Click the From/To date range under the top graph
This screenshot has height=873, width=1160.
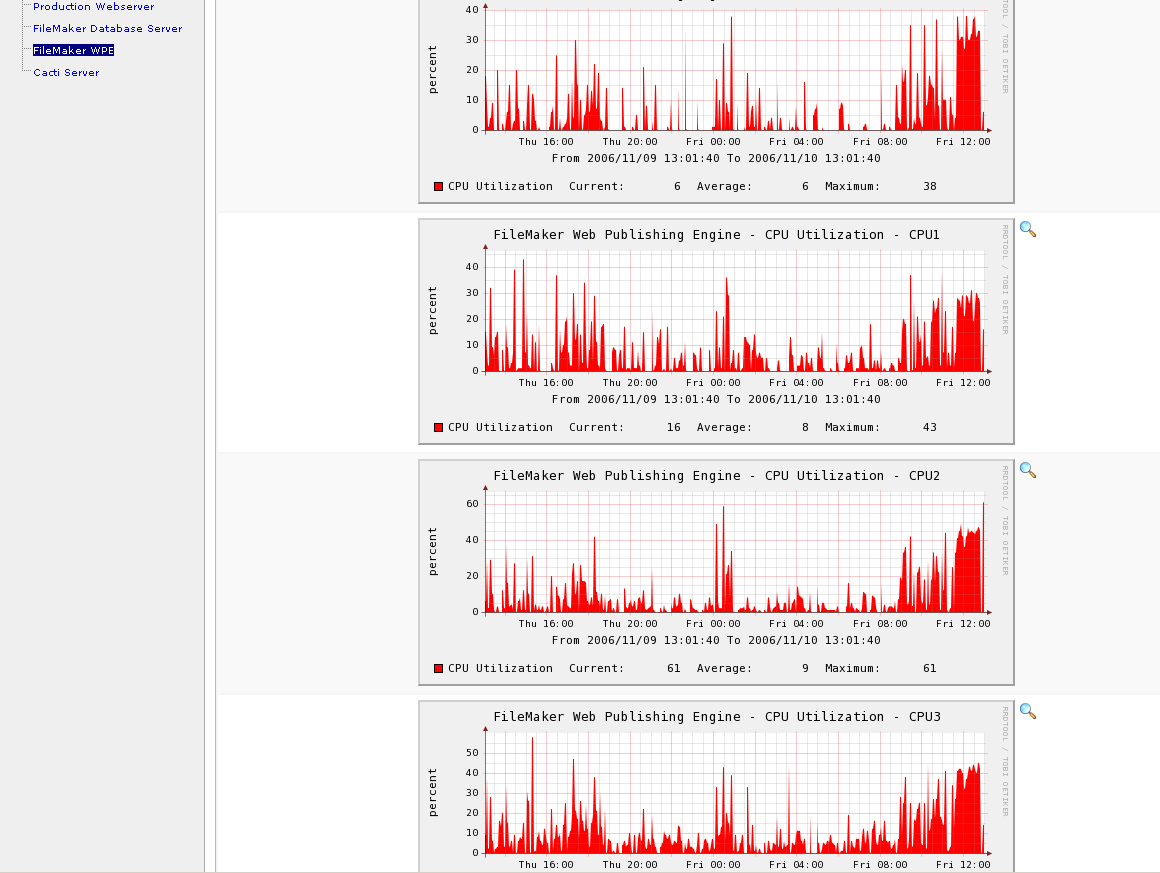tap(716, 158)
